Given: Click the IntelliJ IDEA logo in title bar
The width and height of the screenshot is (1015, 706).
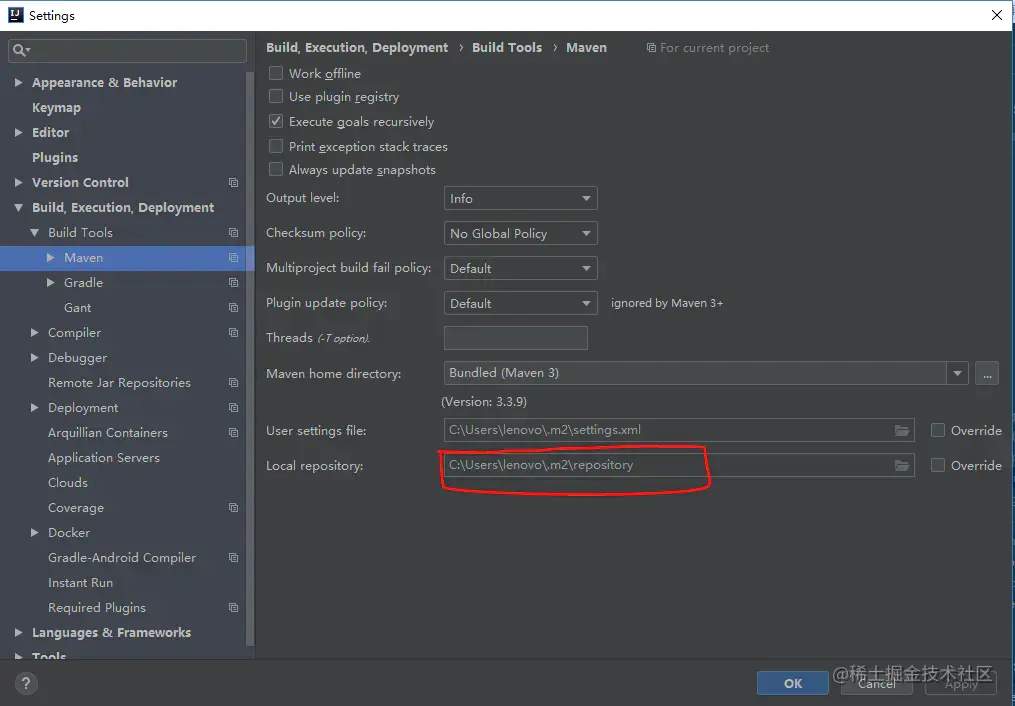Looking at the screenshot, I should pos(16,15).
